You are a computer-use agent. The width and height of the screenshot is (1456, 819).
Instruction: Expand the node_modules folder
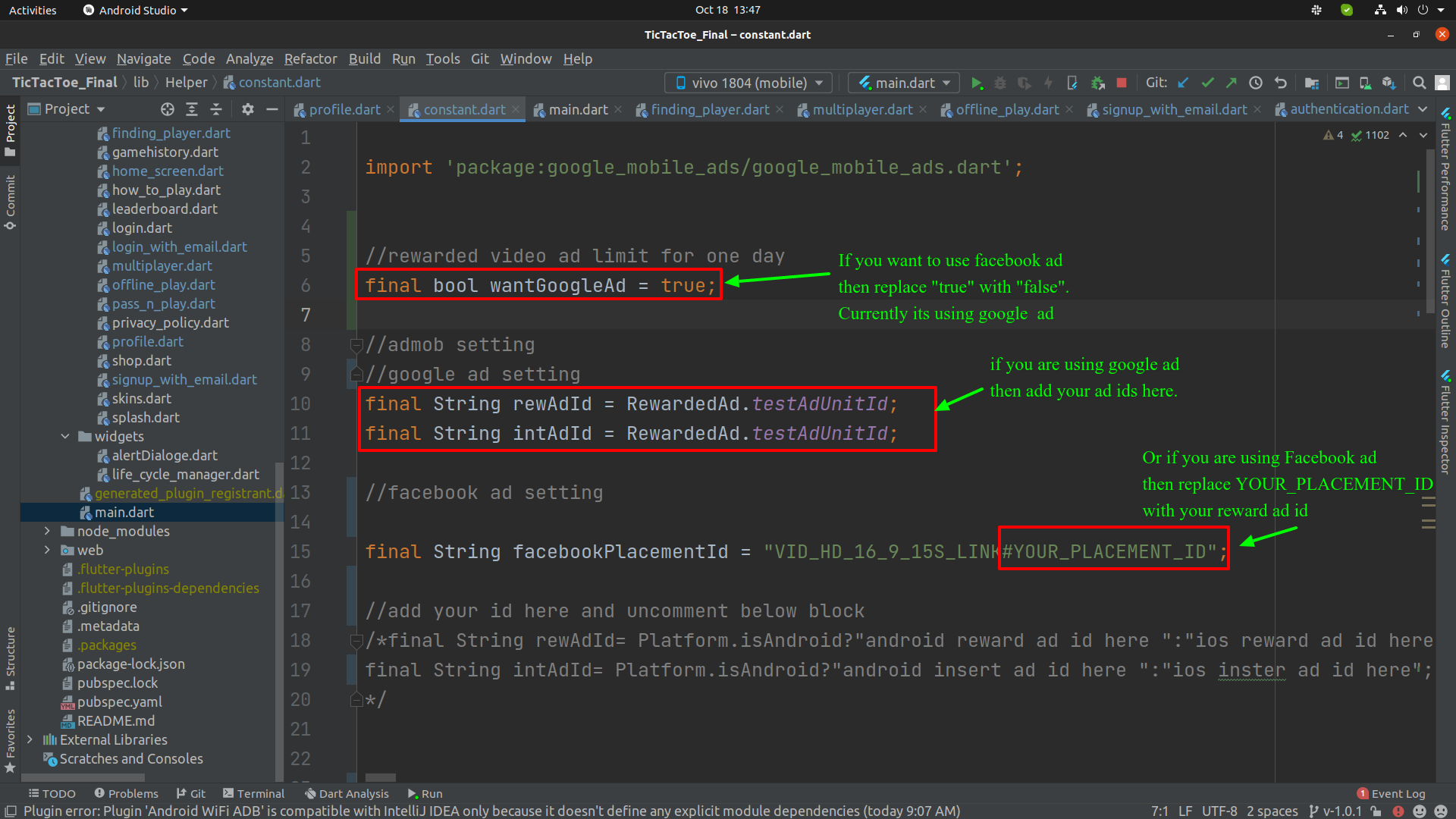47,531
